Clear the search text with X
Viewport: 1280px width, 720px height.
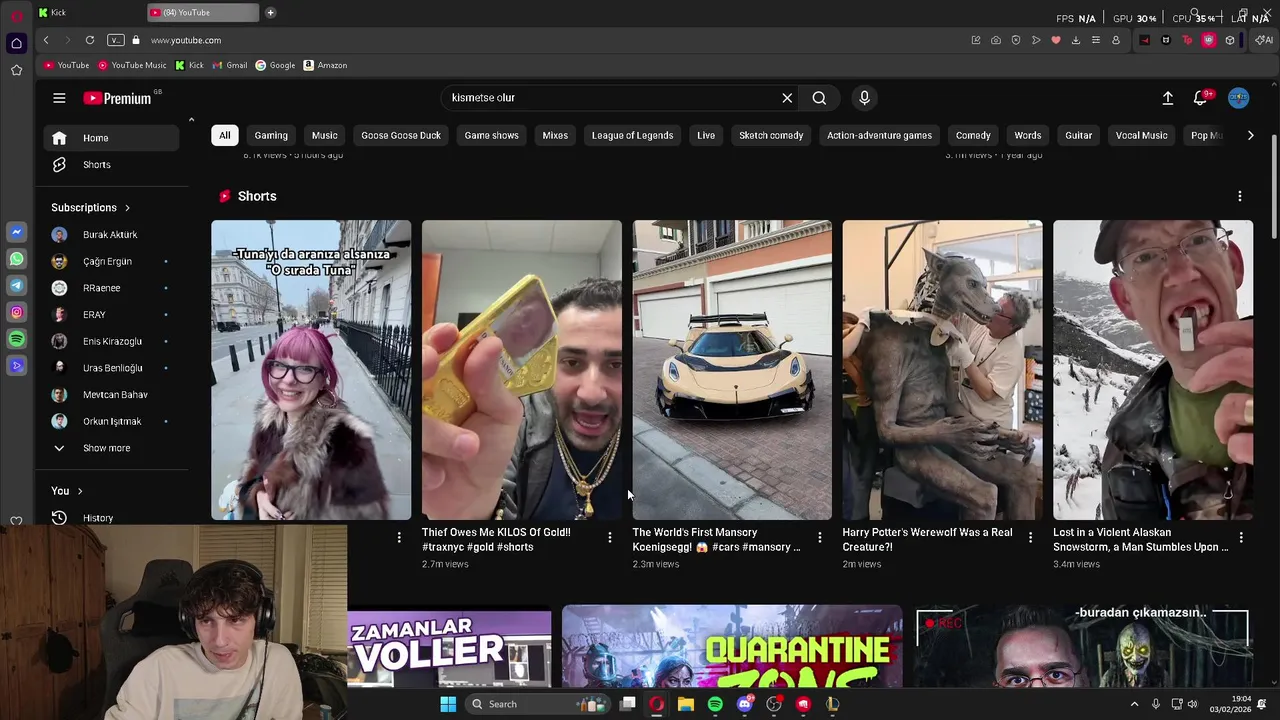click(x=787, y=98)
